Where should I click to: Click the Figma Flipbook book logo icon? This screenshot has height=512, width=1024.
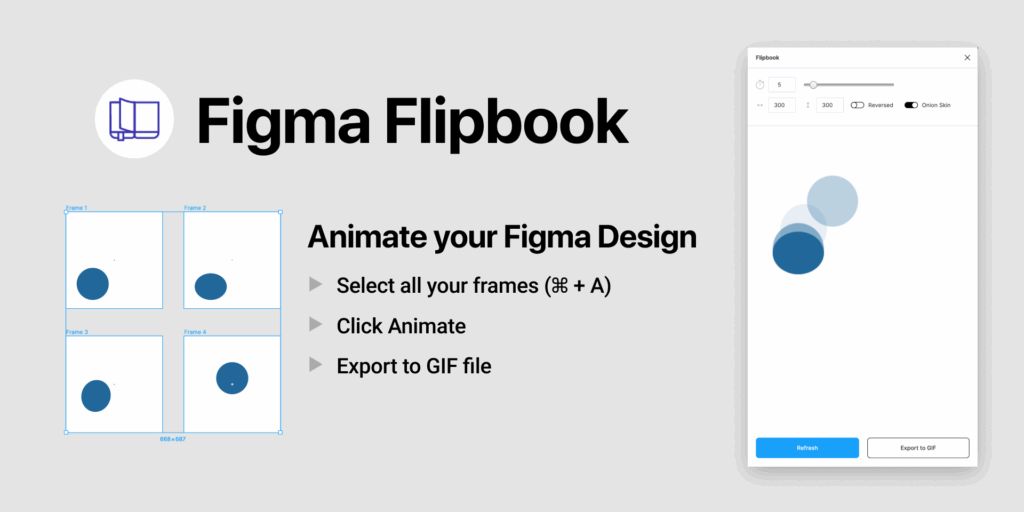point(134,119)
